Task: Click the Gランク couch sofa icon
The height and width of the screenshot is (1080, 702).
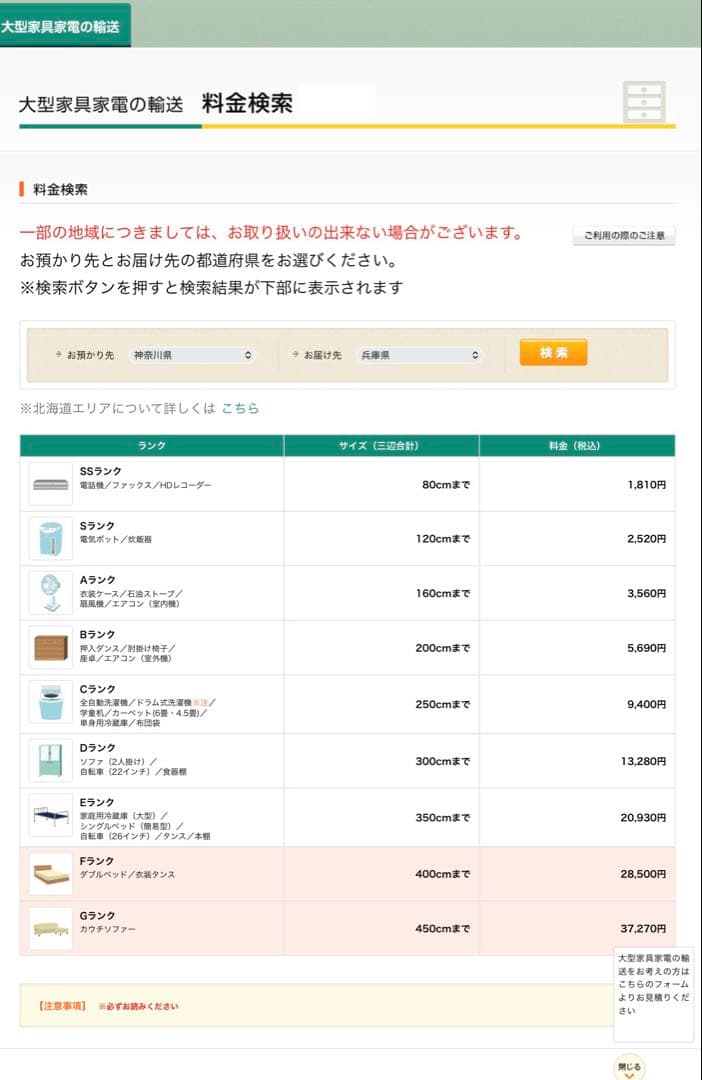Action: click(x=50, y=928)
